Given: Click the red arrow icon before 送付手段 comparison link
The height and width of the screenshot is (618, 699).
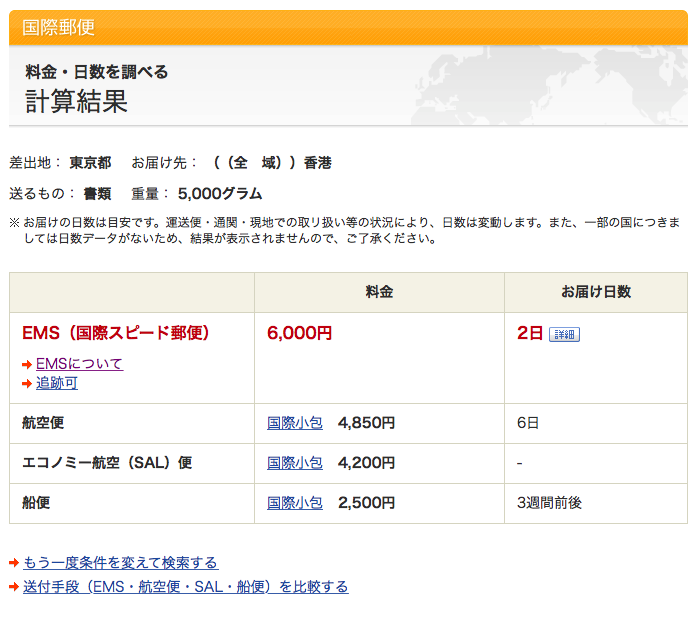Looking at the screenshot, I should 14,587.
